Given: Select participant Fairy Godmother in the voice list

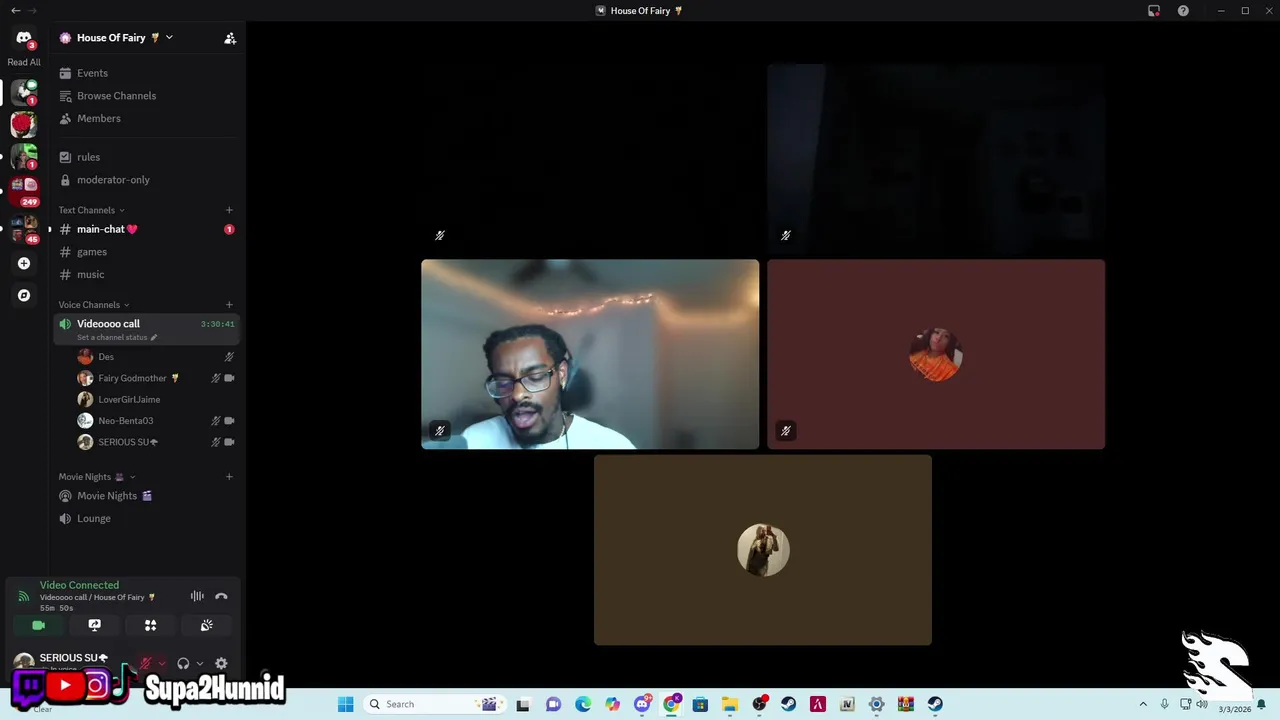Looking at the screenshot, I should pos(156,378).
